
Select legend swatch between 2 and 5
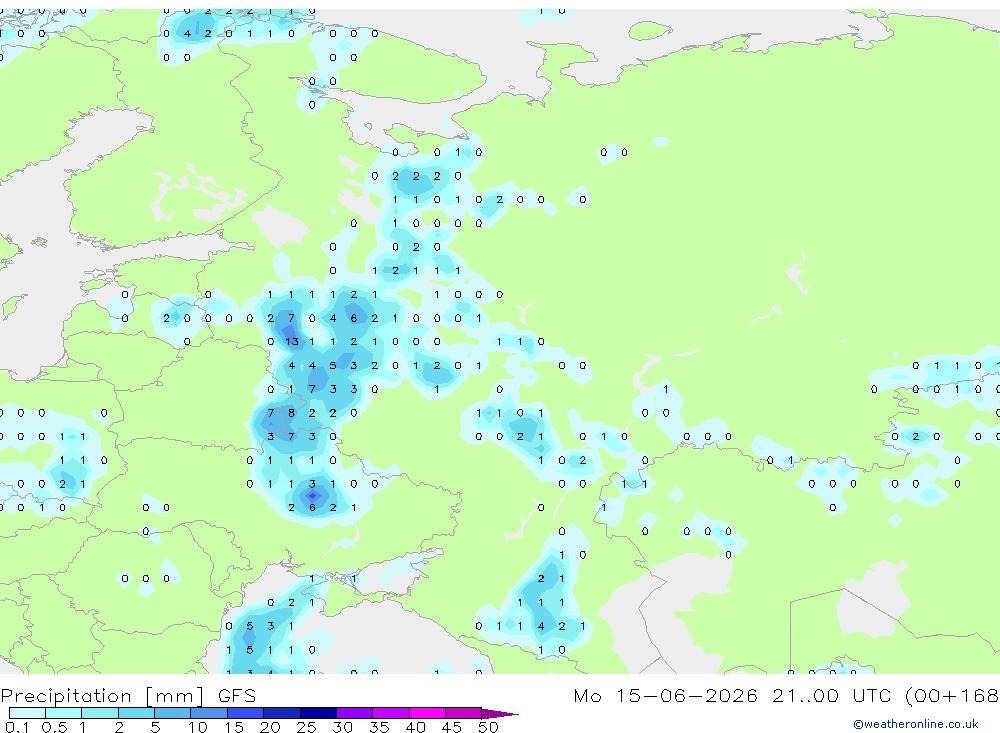pyautogui.click(x=136, y=713)
